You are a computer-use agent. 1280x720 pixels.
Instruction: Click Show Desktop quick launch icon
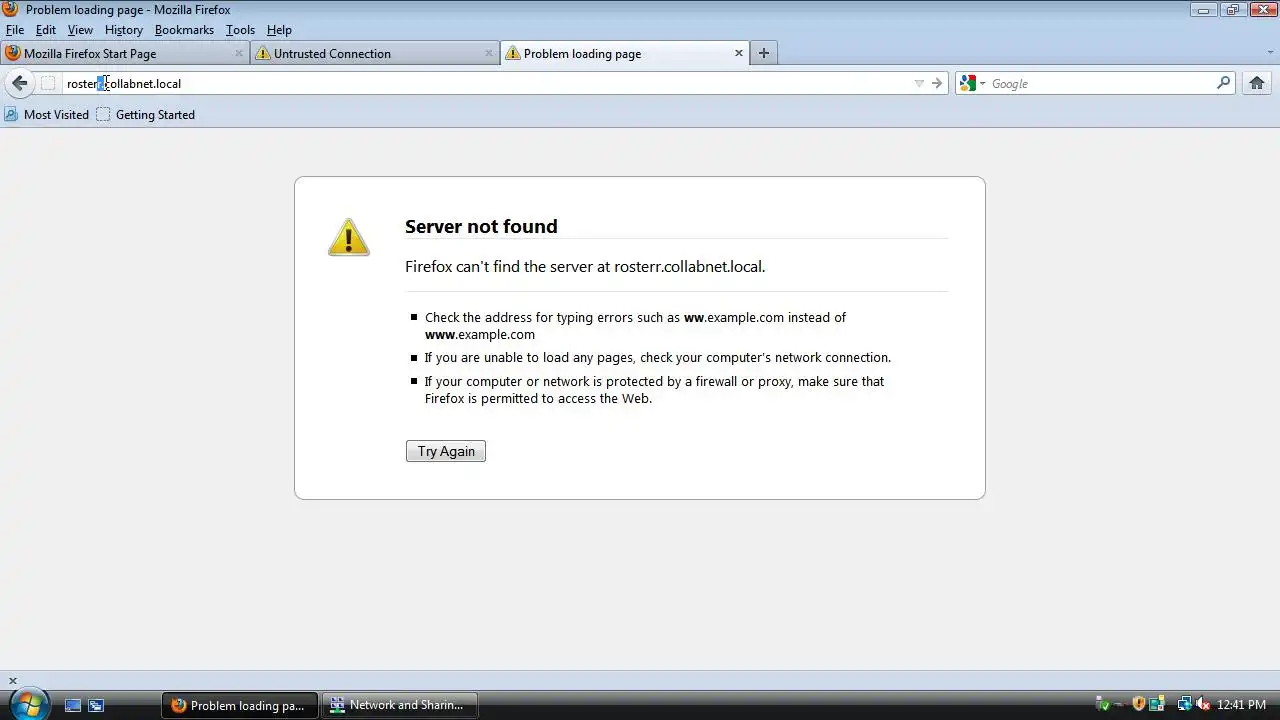tap(73, 705)
